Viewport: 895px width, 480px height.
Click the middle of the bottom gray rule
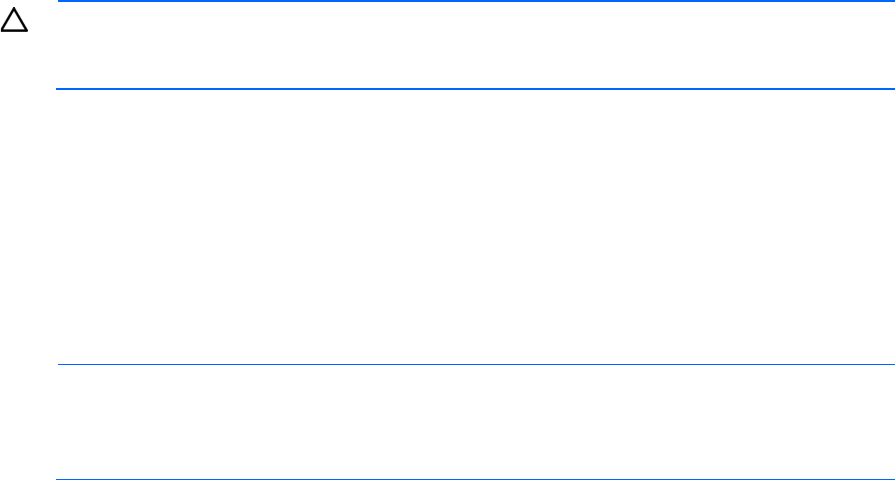(x=475, y=479)
